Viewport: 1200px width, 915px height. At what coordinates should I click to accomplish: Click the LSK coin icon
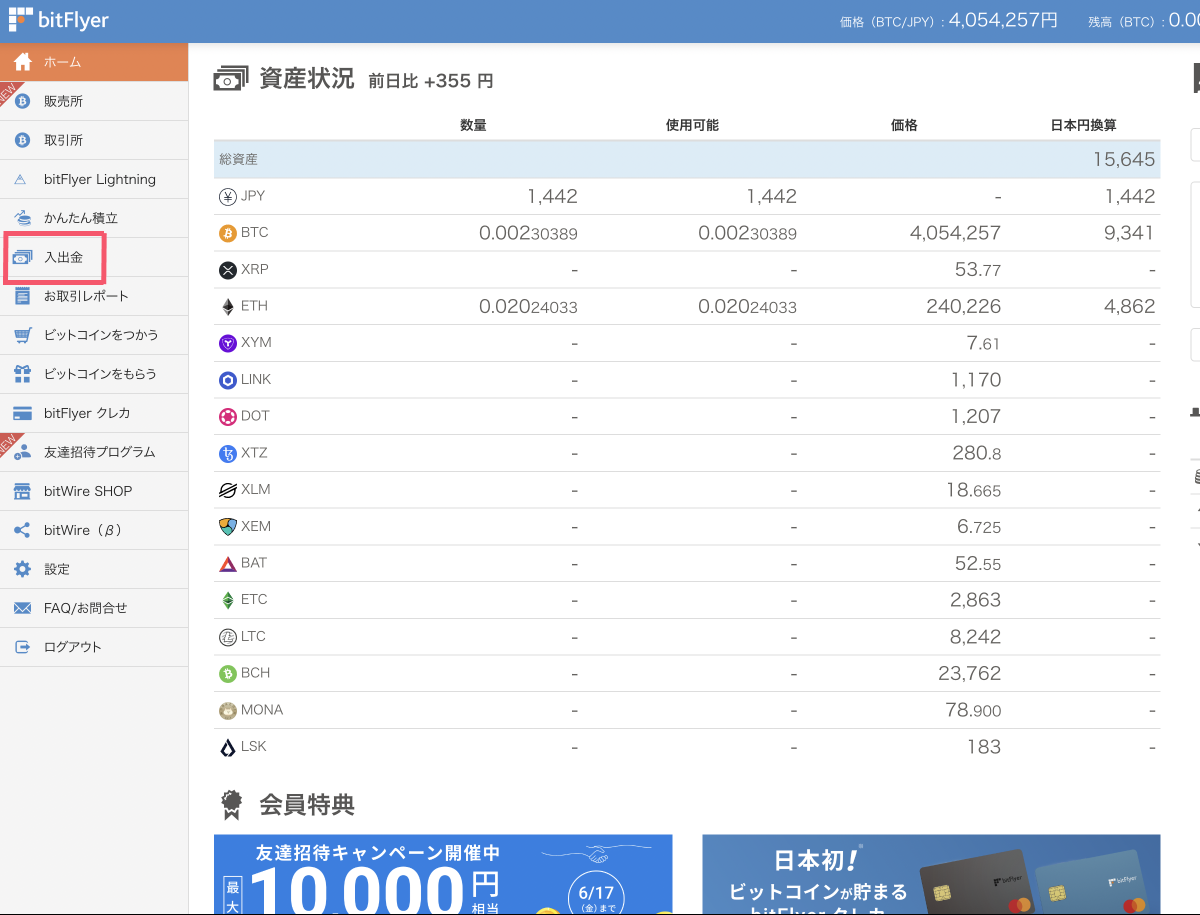click(x=228, y=747)
